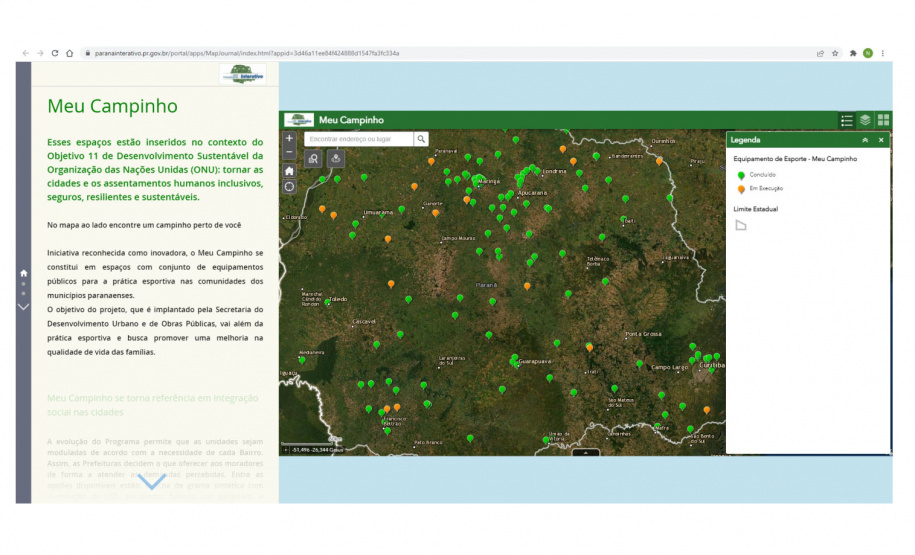Open browser home page icon
Image resolution: width=915 pixels, height=555 pixels.
[x=69, y=53]
